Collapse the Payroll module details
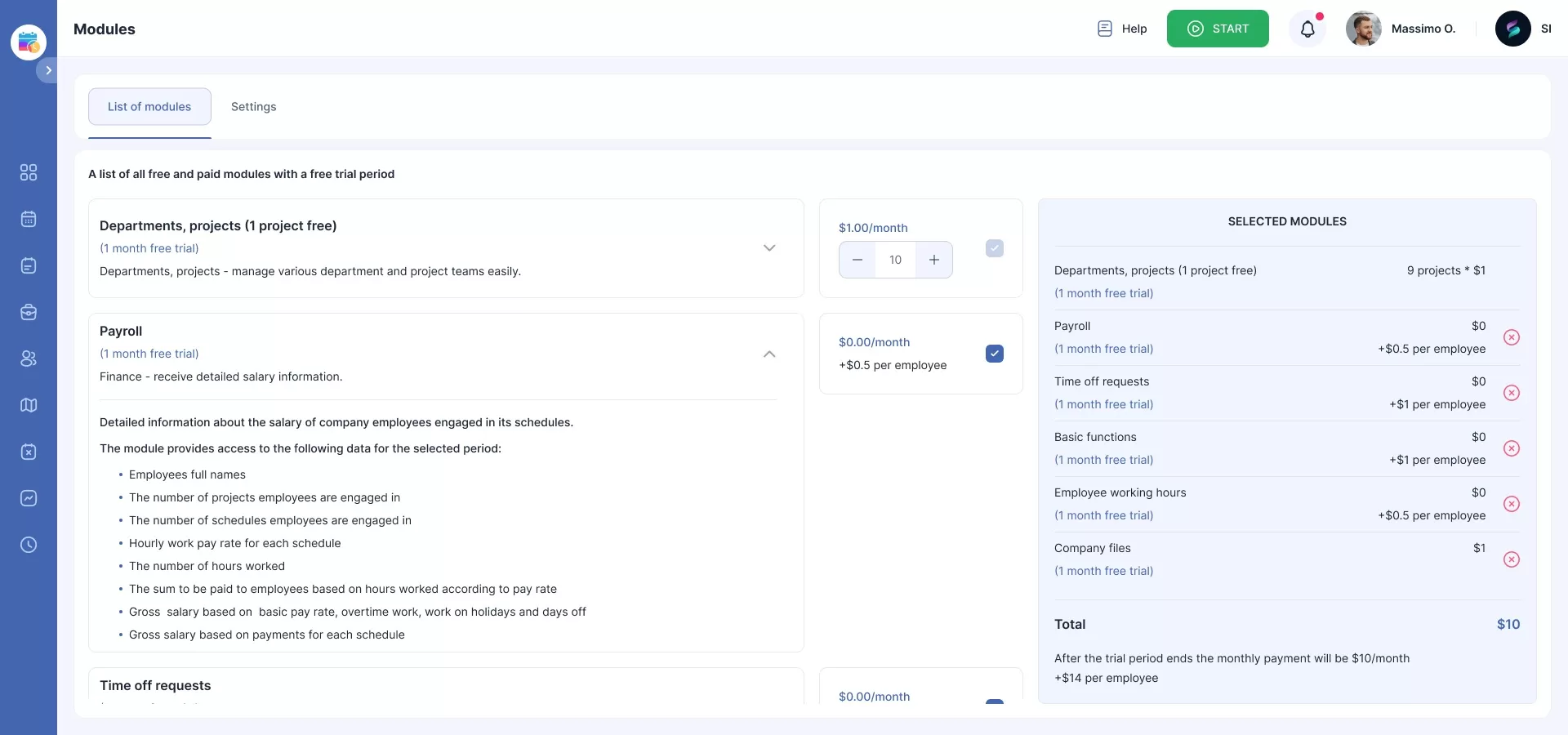Image resolution: width=1568 pixels, height=735 pixels. click(769, 354)
